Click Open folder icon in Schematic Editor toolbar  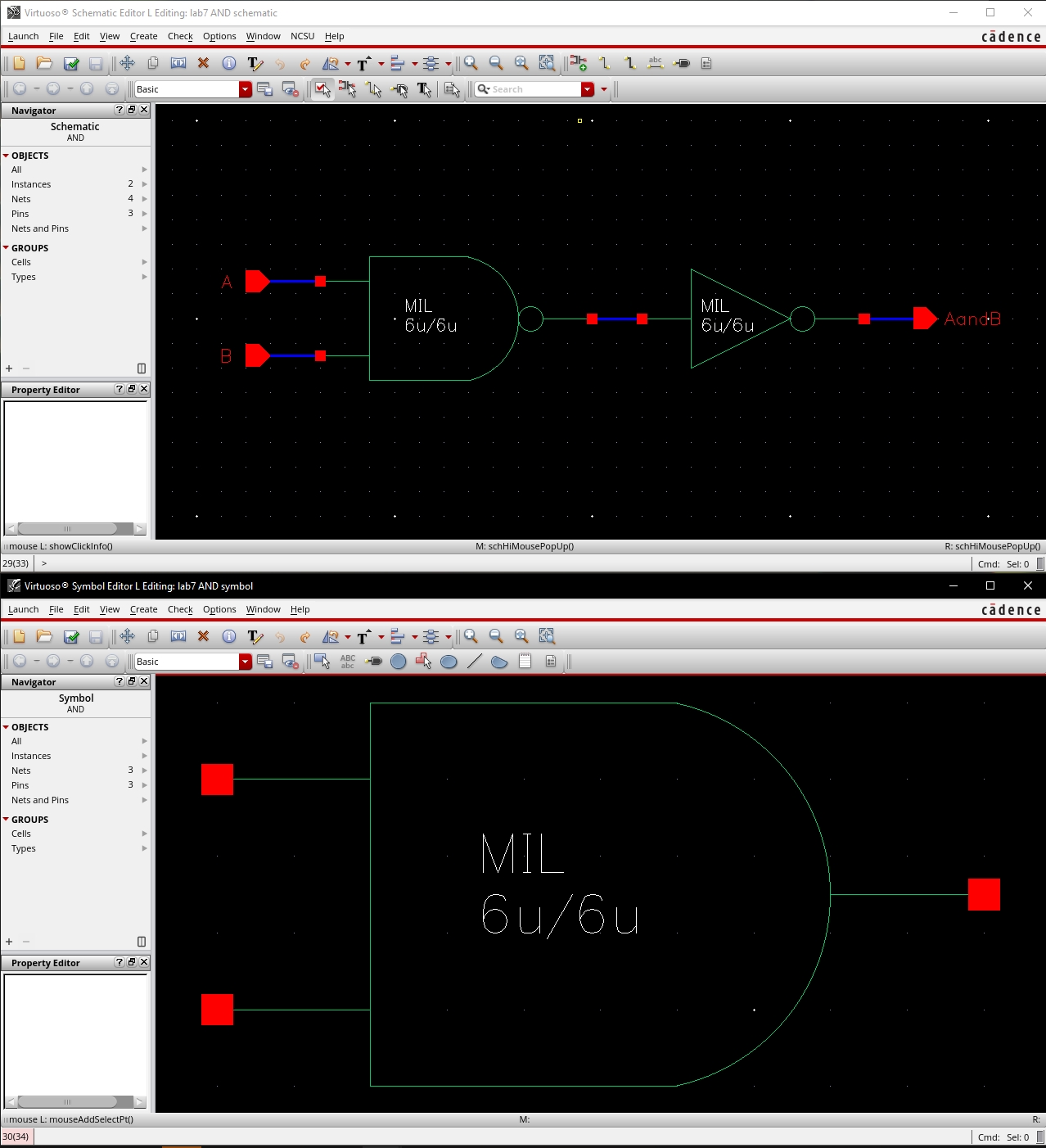44,63
